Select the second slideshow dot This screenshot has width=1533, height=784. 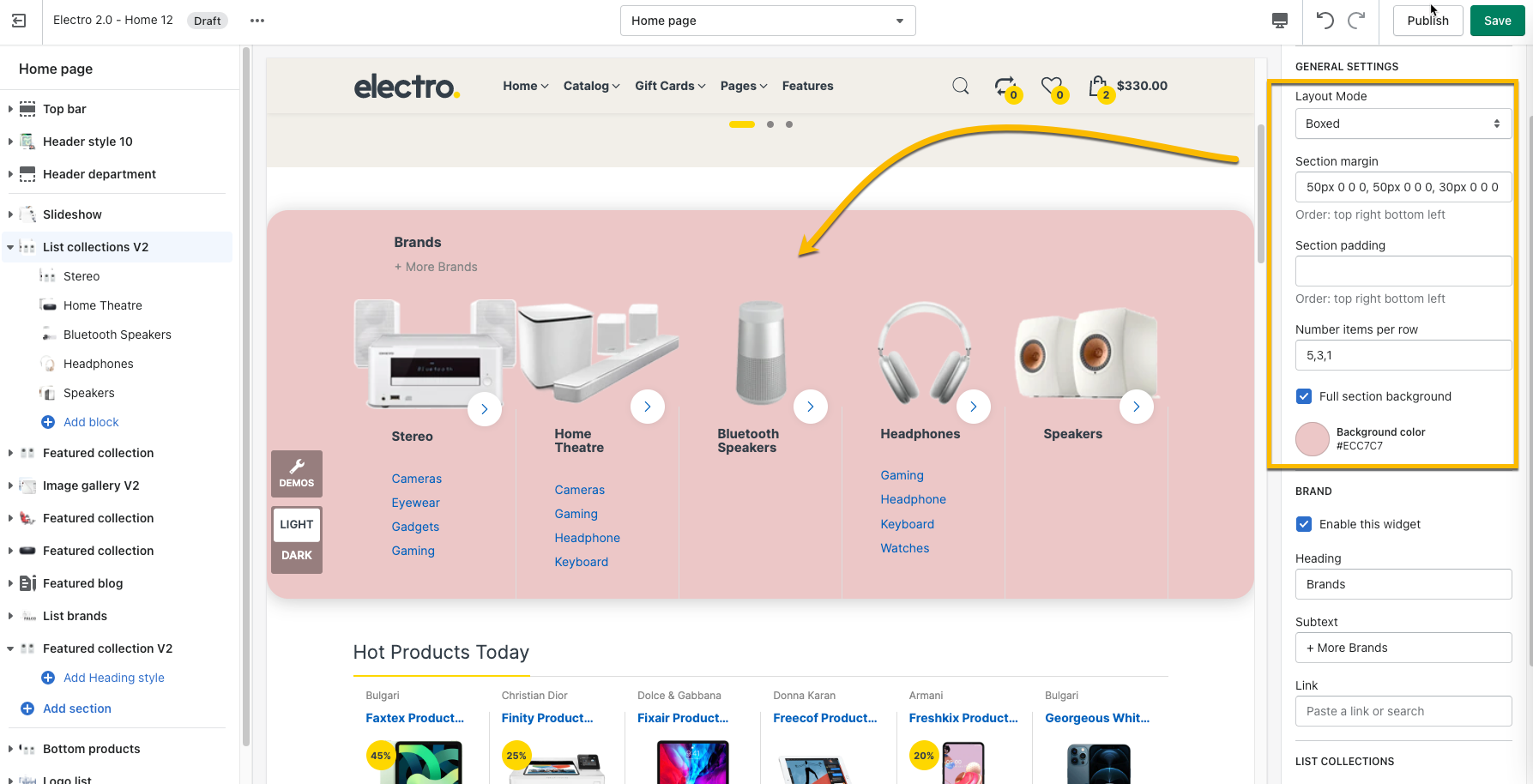(770, 124)
